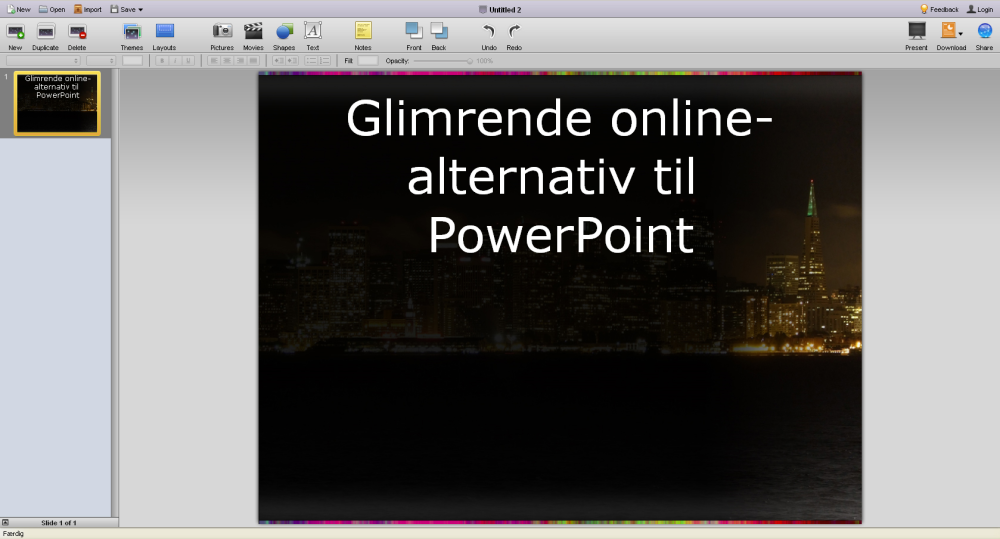This screenshot has height=539, width=1000.
Task: Decrease text indent
Action: click(x=279, y=61)
